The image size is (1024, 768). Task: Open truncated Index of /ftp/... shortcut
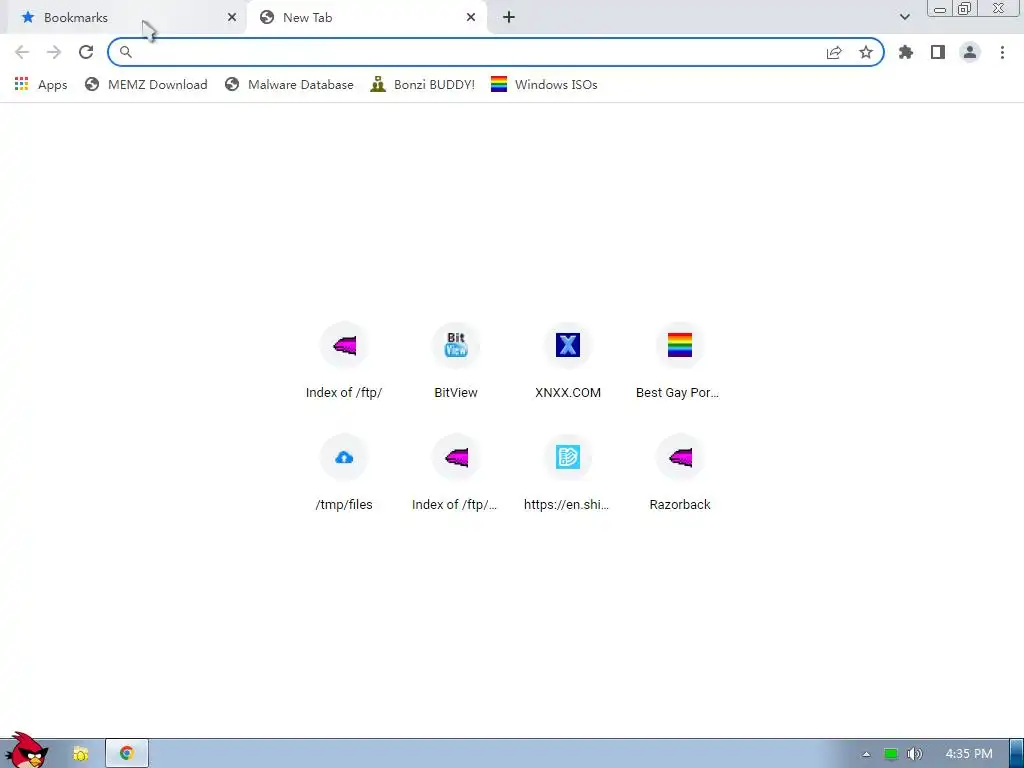[x=456, y=473]
